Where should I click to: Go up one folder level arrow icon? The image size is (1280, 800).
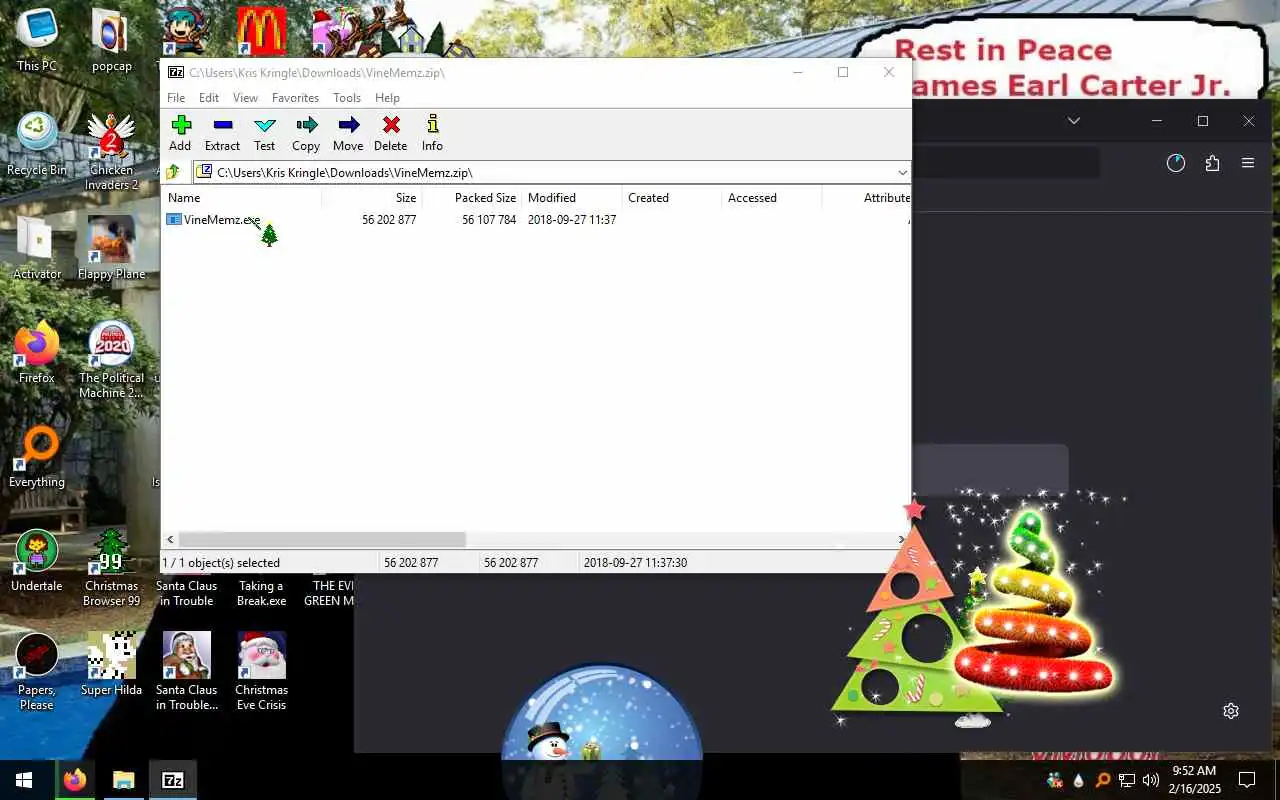click(174, 172)
